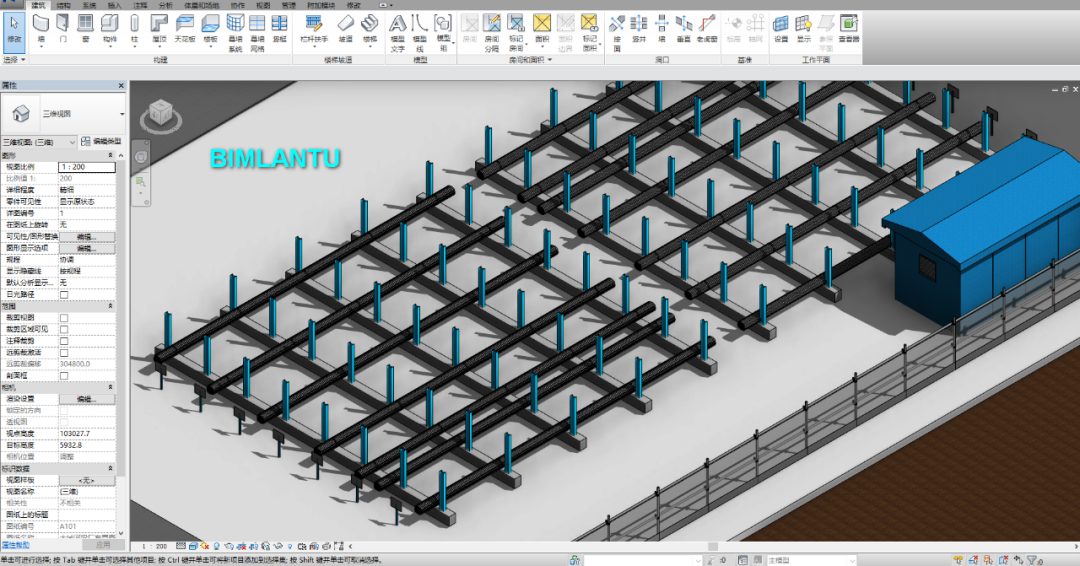The height and width of the screenshot is (566, 1080).
Task: Choose the Model Group (模型组) tool
Action: coord(443,33)
